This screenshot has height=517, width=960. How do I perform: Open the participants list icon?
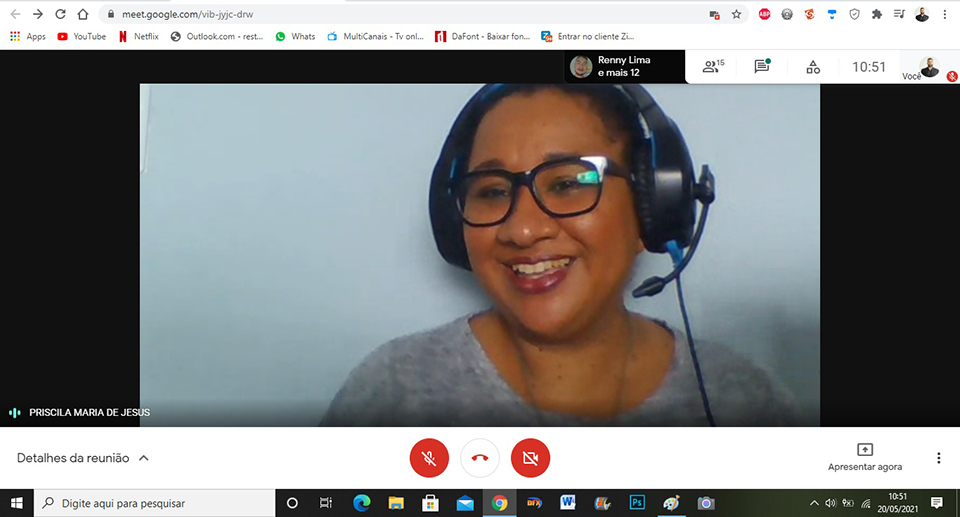click(x=712, y=67)
